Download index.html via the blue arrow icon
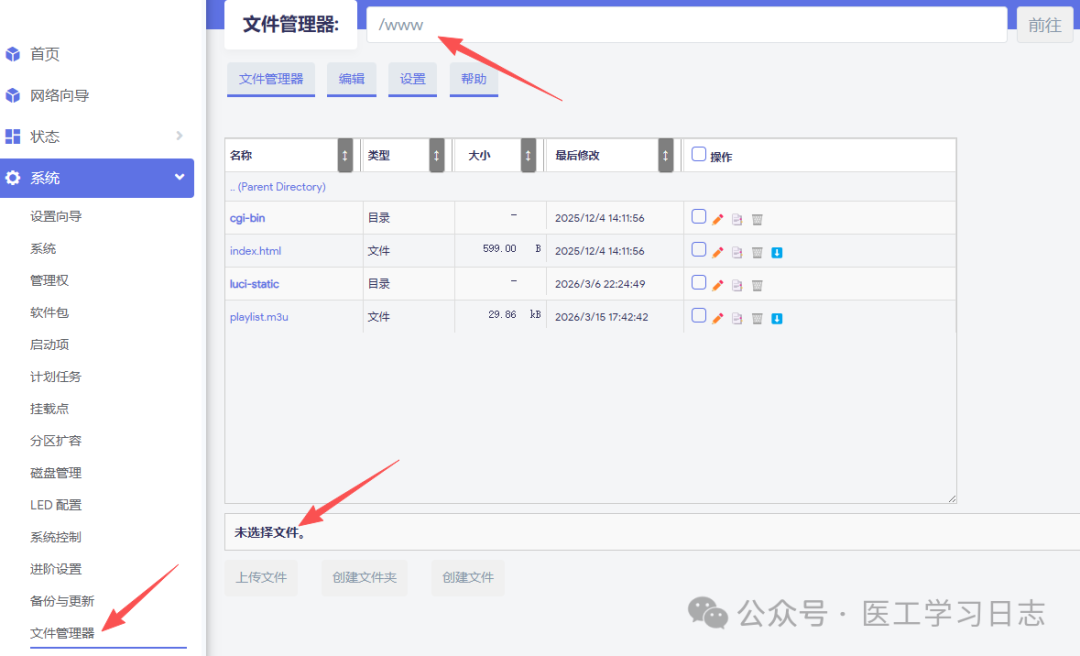 pyautogui.click(x=777, y=251)
